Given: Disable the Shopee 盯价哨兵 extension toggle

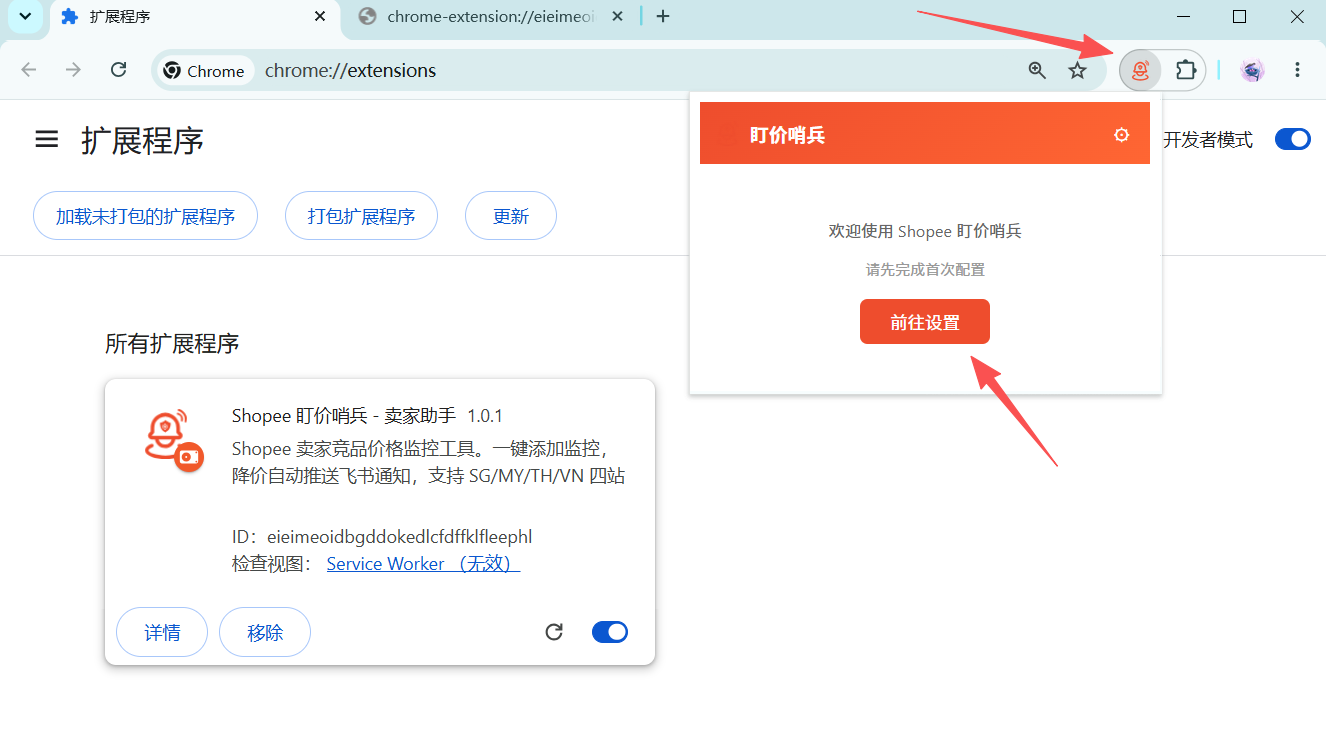Looking at the screenshot, I should (x=610, y=632).
